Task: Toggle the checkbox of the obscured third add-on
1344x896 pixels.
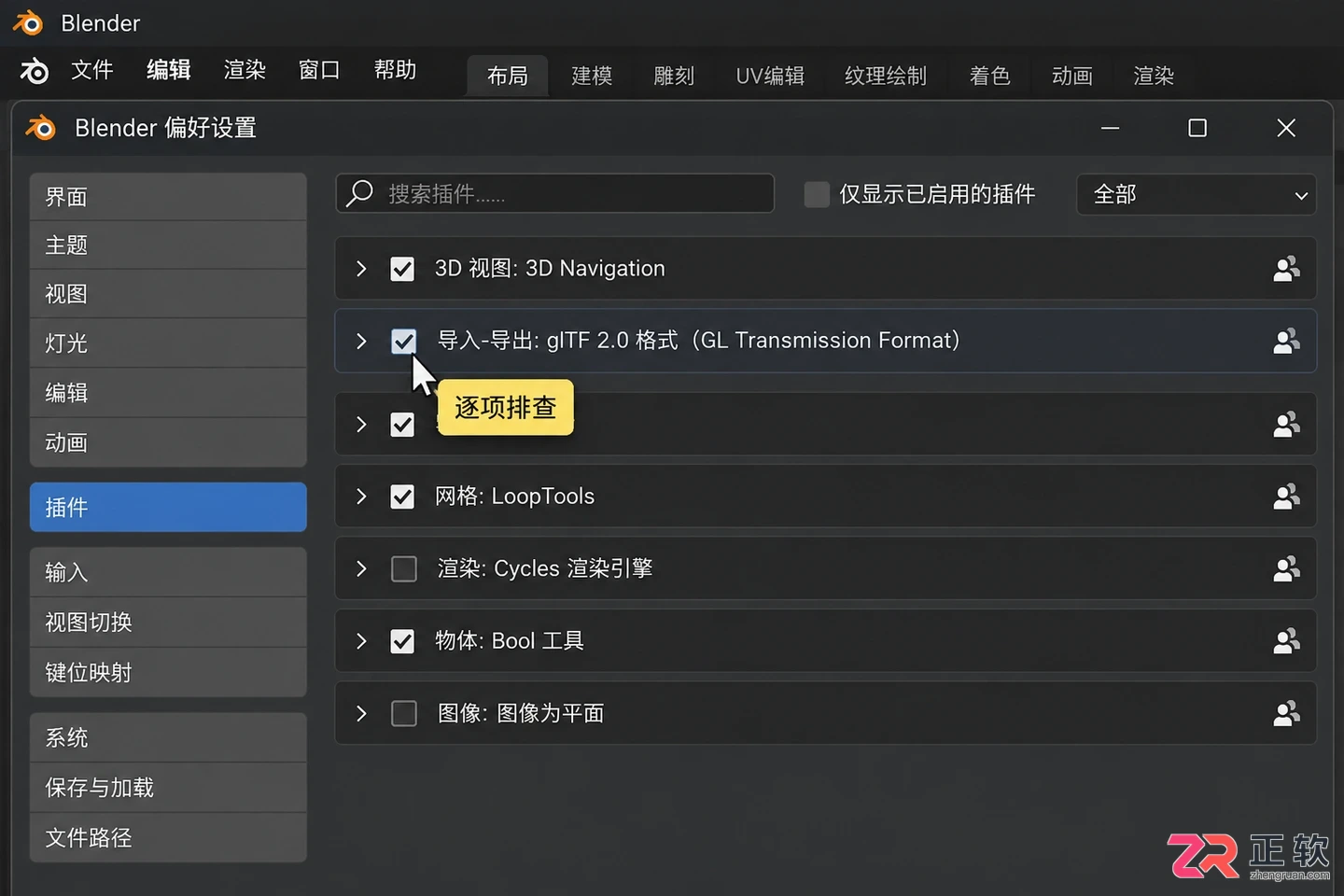Action: click(402, 425)
